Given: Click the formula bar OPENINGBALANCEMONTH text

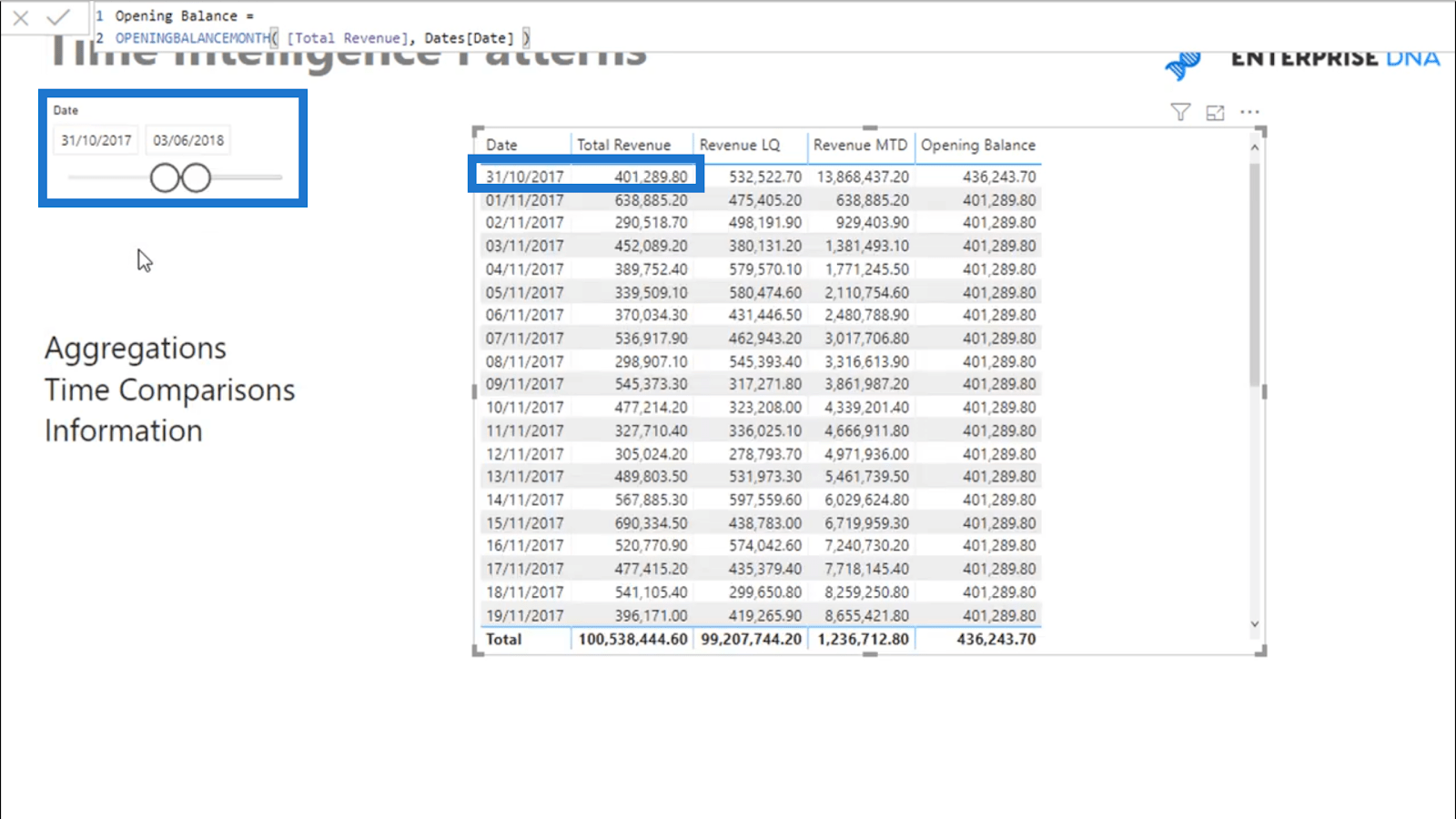Looking at the screenshot, I should tap(193, 38).
